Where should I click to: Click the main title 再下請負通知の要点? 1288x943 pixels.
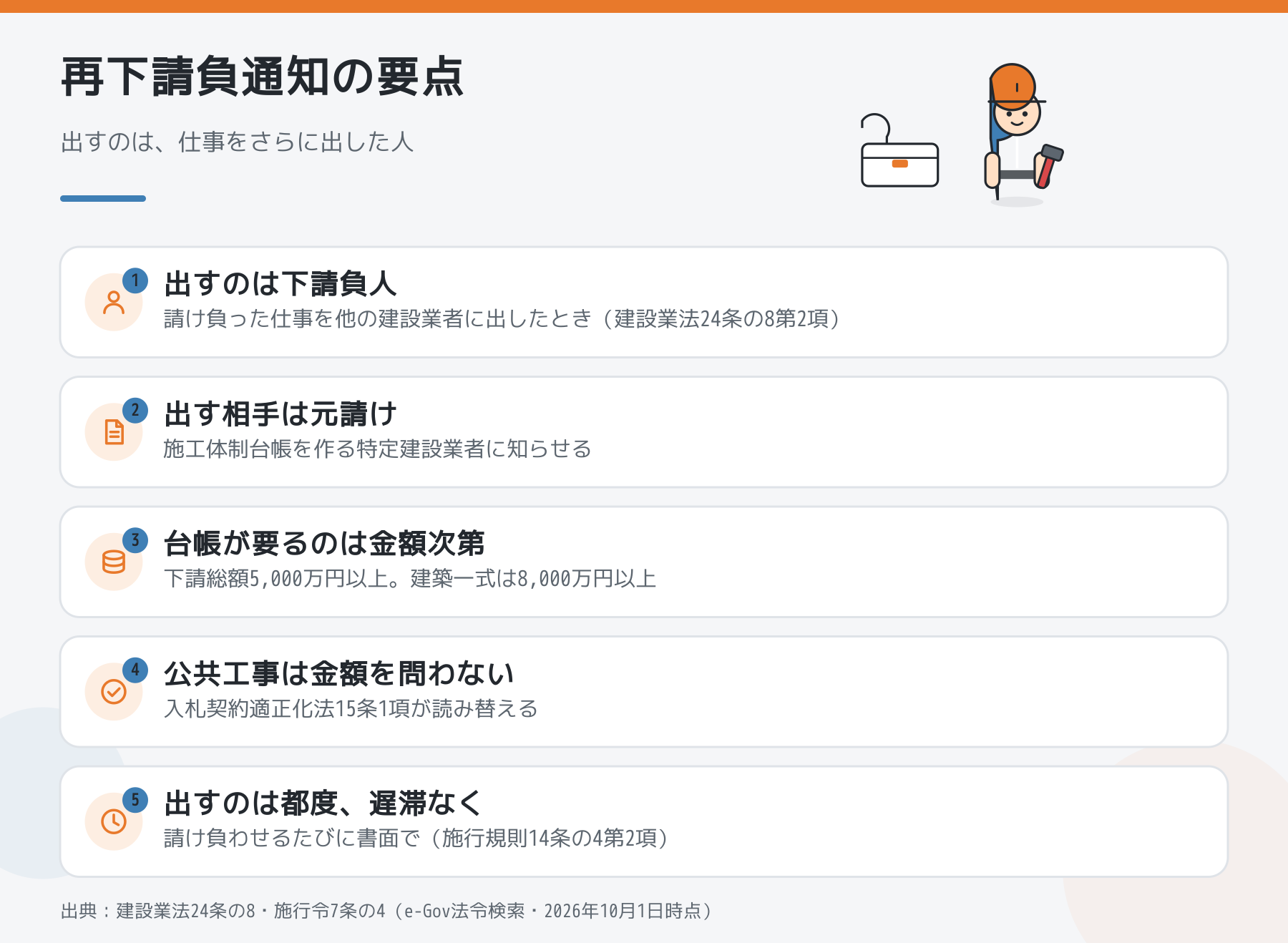pos(263,77)
